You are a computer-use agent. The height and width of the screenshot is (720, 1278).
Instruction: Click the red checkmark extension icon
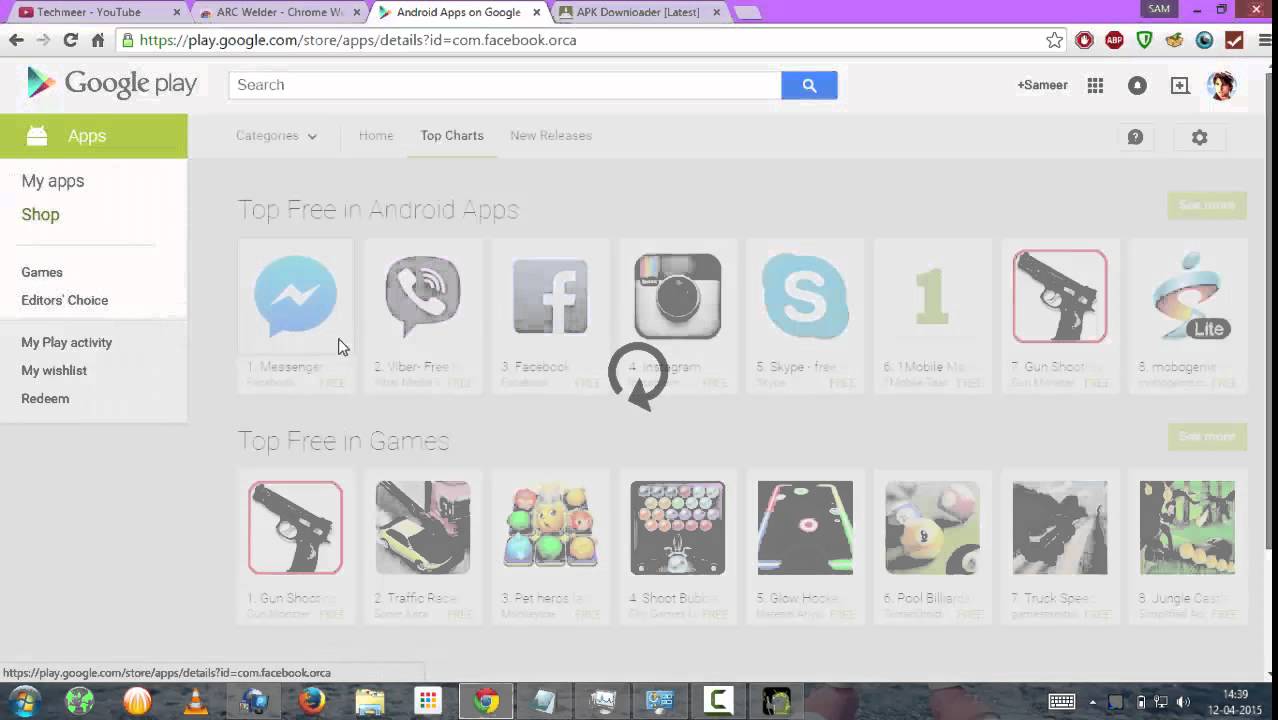point(1234,40)
